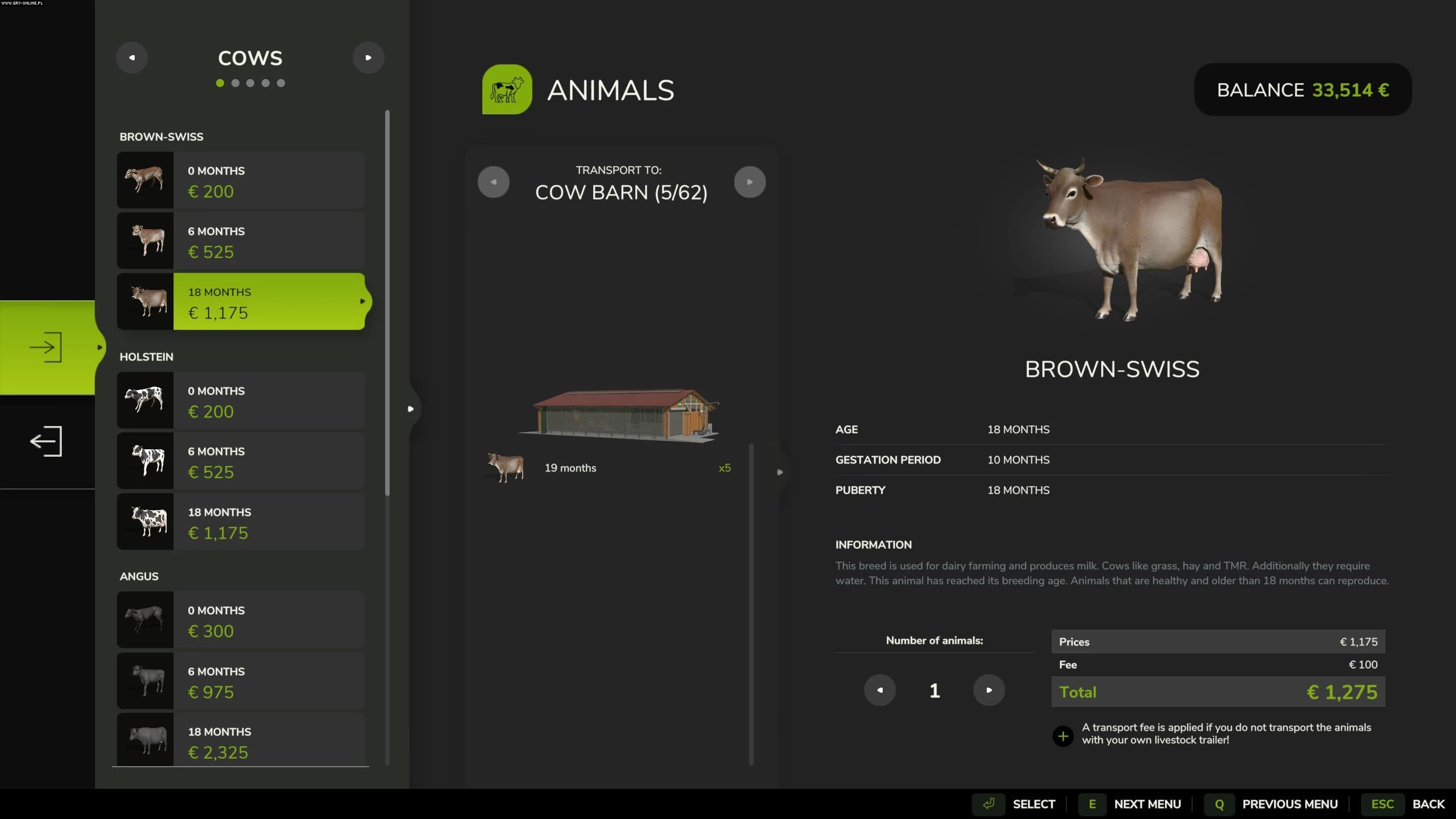Go to next animal category arrow

(x=368, y=57)
